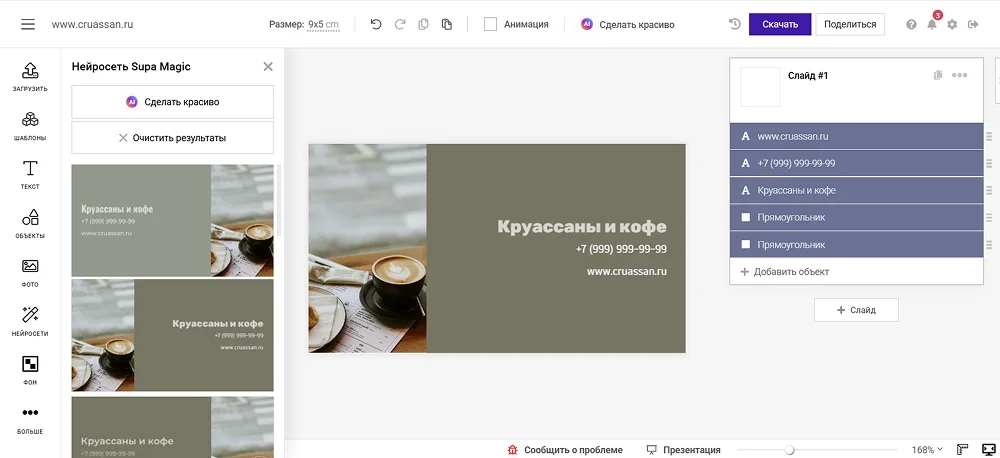
Task: Open Слайд #1 three-dot options menu
Action: pos(959,75)
